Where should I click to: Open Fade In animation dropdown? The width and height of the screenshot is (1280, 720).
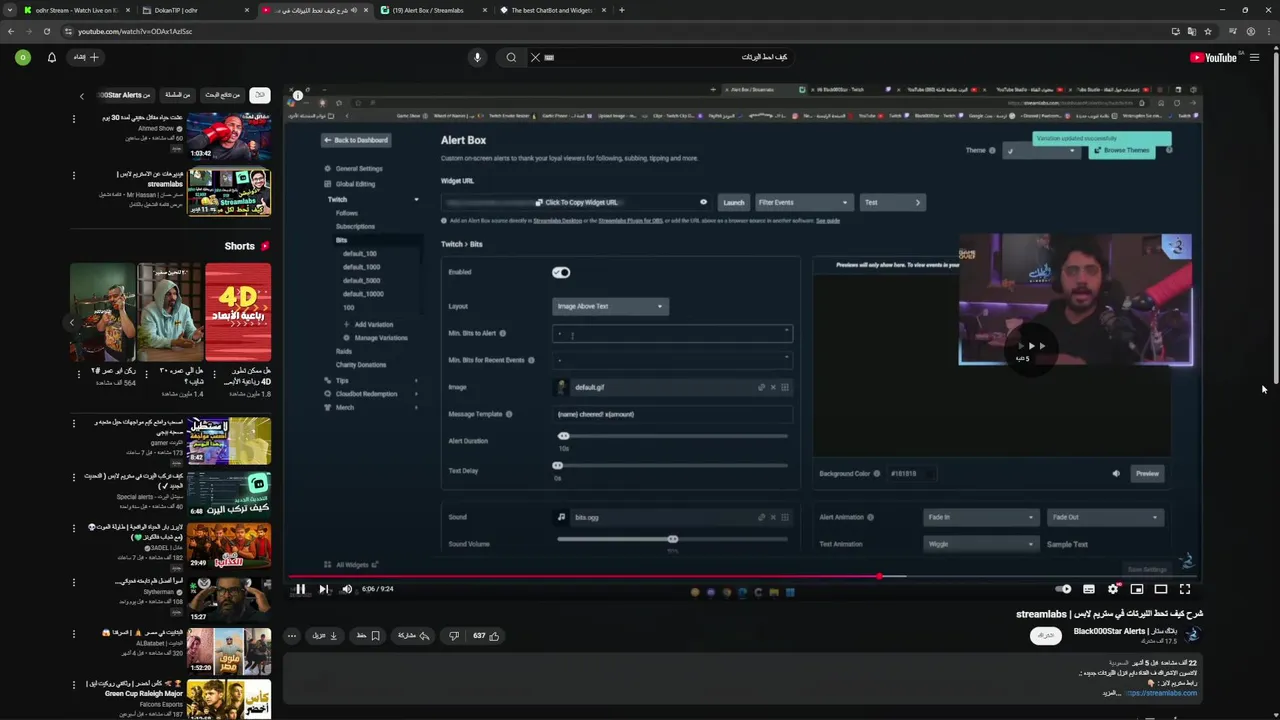coord(981,517)
